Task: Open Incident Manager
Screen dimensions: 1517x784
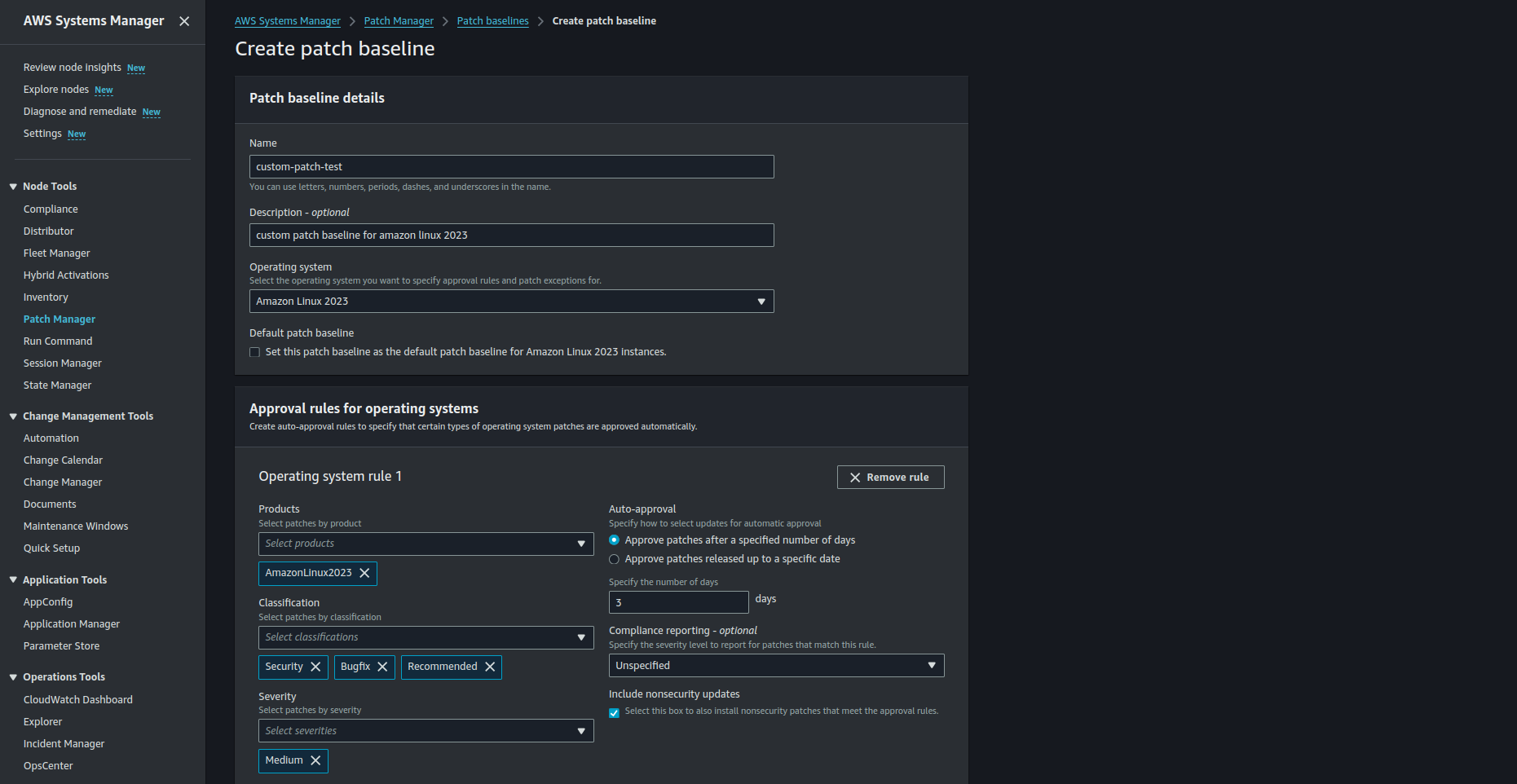Action: (x=64, y=744)
